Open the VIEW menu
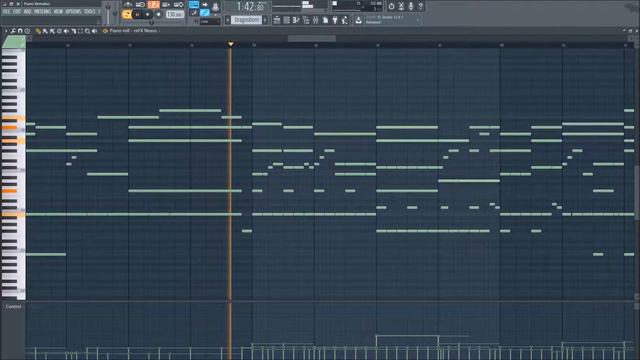Viewport: 640px width, 360px height. 58,12
